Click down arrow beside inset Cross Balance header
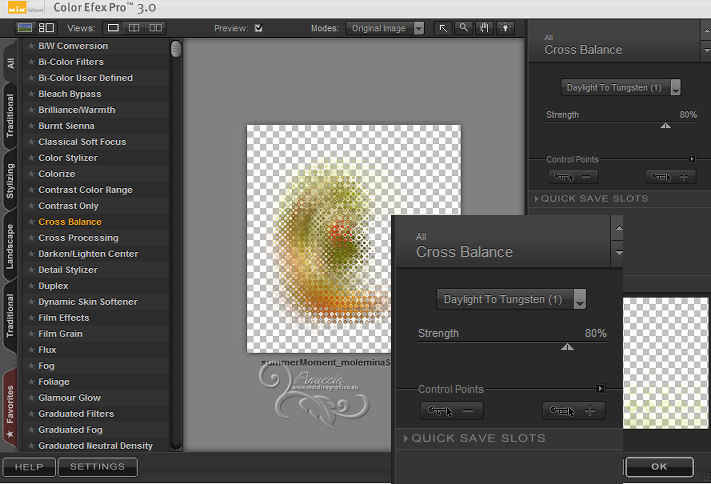Image resolution: width=711 pixels, height=484 pixels. pyautogui.click(x=619, y=253)
